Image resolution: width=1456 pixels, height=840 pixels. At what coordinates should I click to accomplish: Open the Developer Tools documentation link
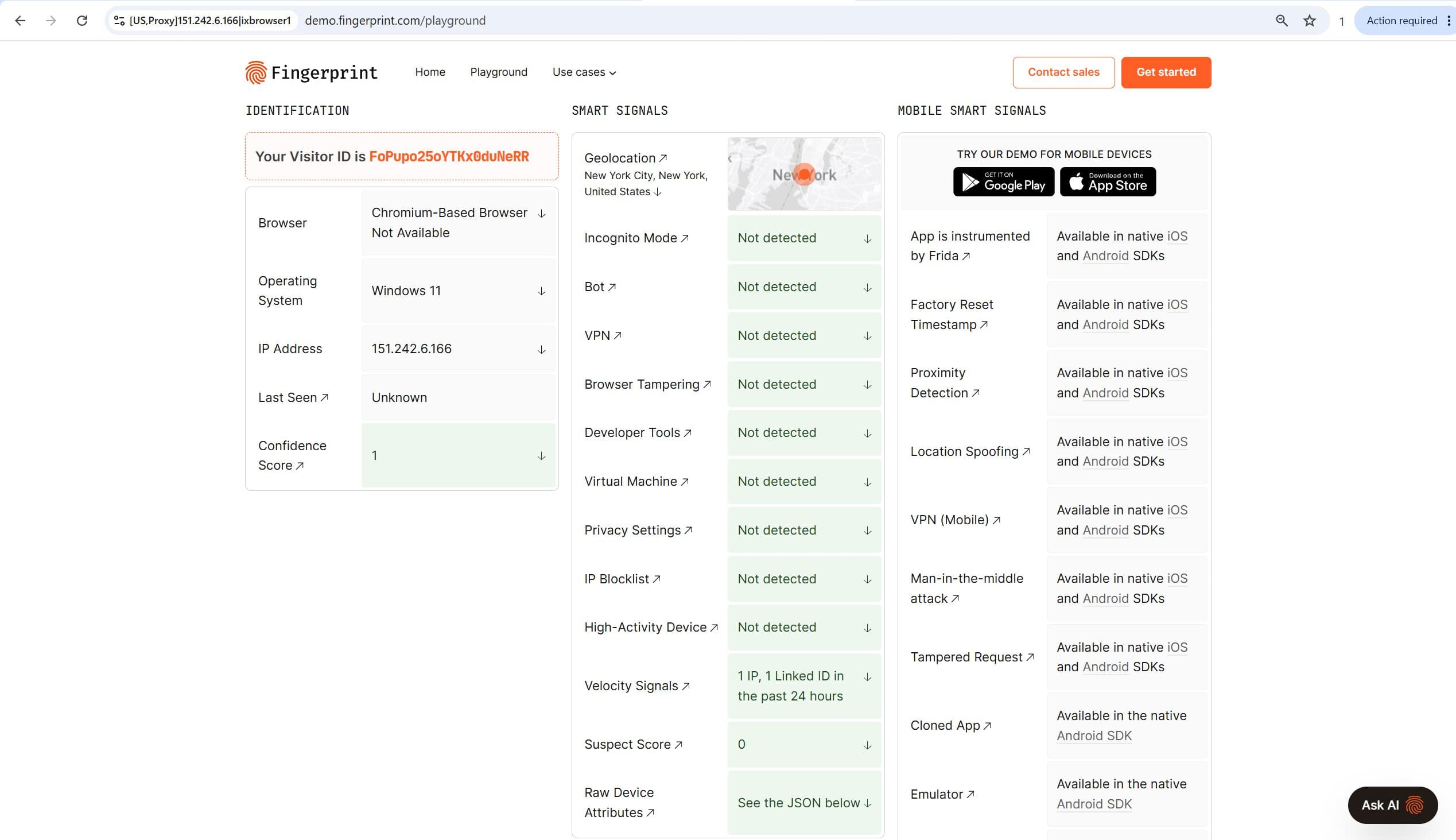click(x=638, y=433)
